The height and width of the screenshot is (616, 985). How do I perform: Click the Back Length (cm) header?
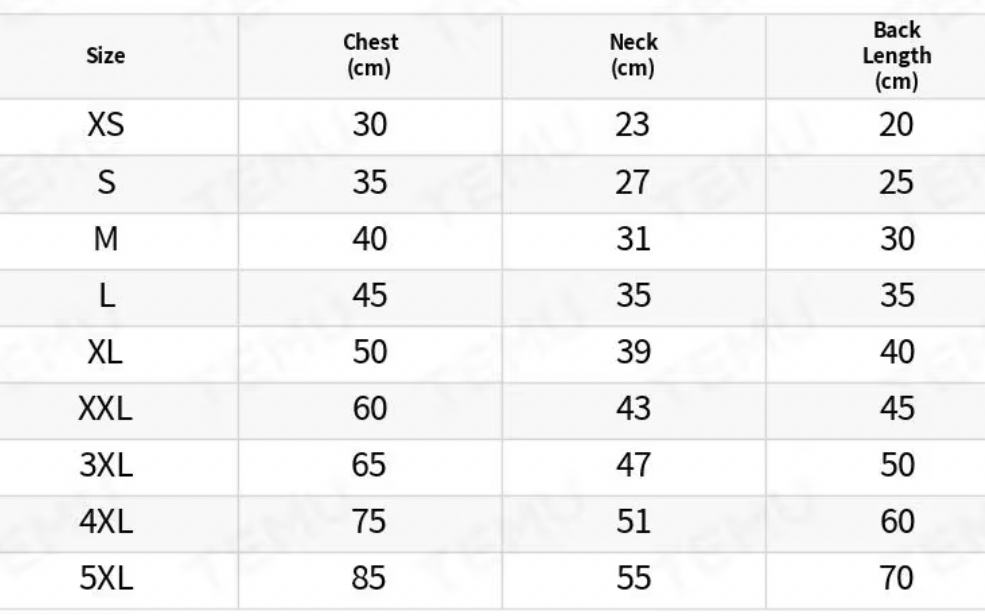897,56
